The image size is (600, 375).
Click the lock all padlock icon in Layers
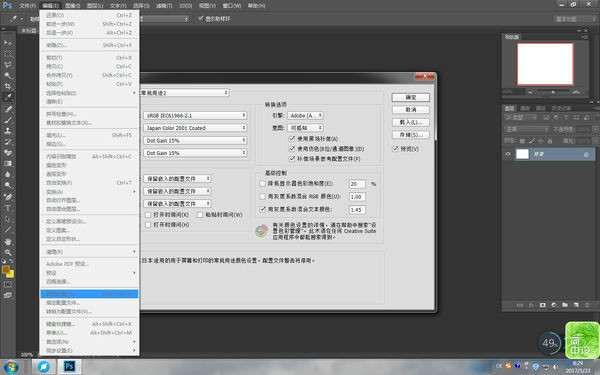point(550,141)
